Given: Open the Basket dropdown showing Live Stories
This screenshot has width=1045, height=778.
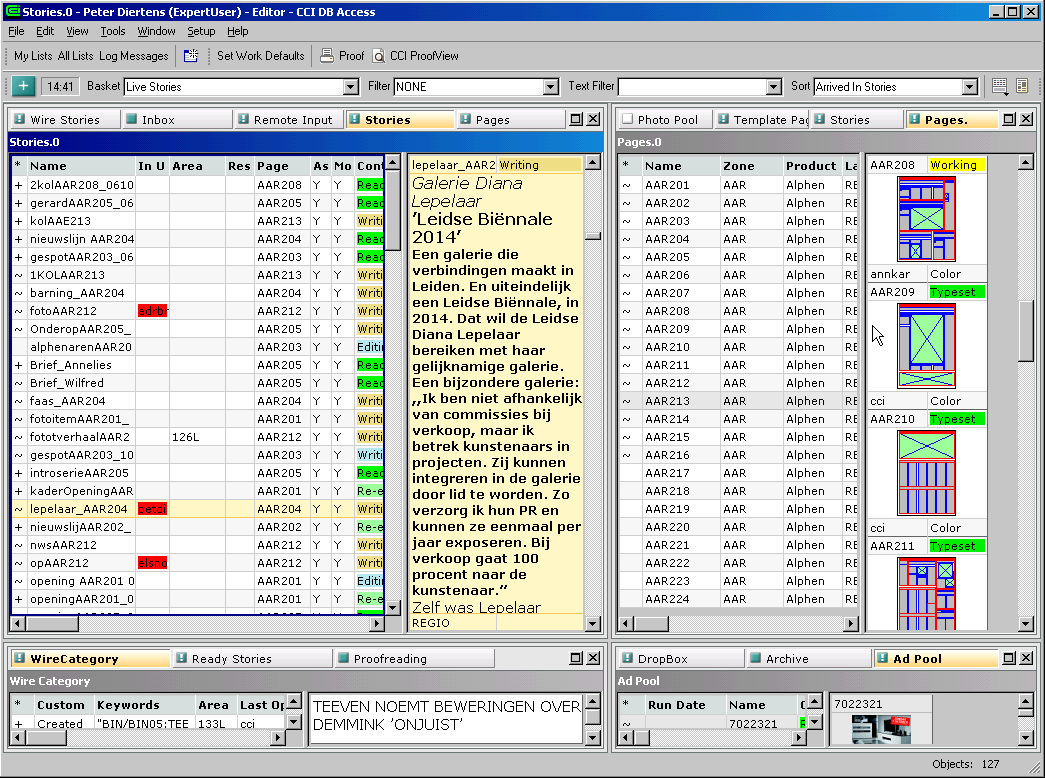Looking at the screenshot, I should tap(350, 87).
